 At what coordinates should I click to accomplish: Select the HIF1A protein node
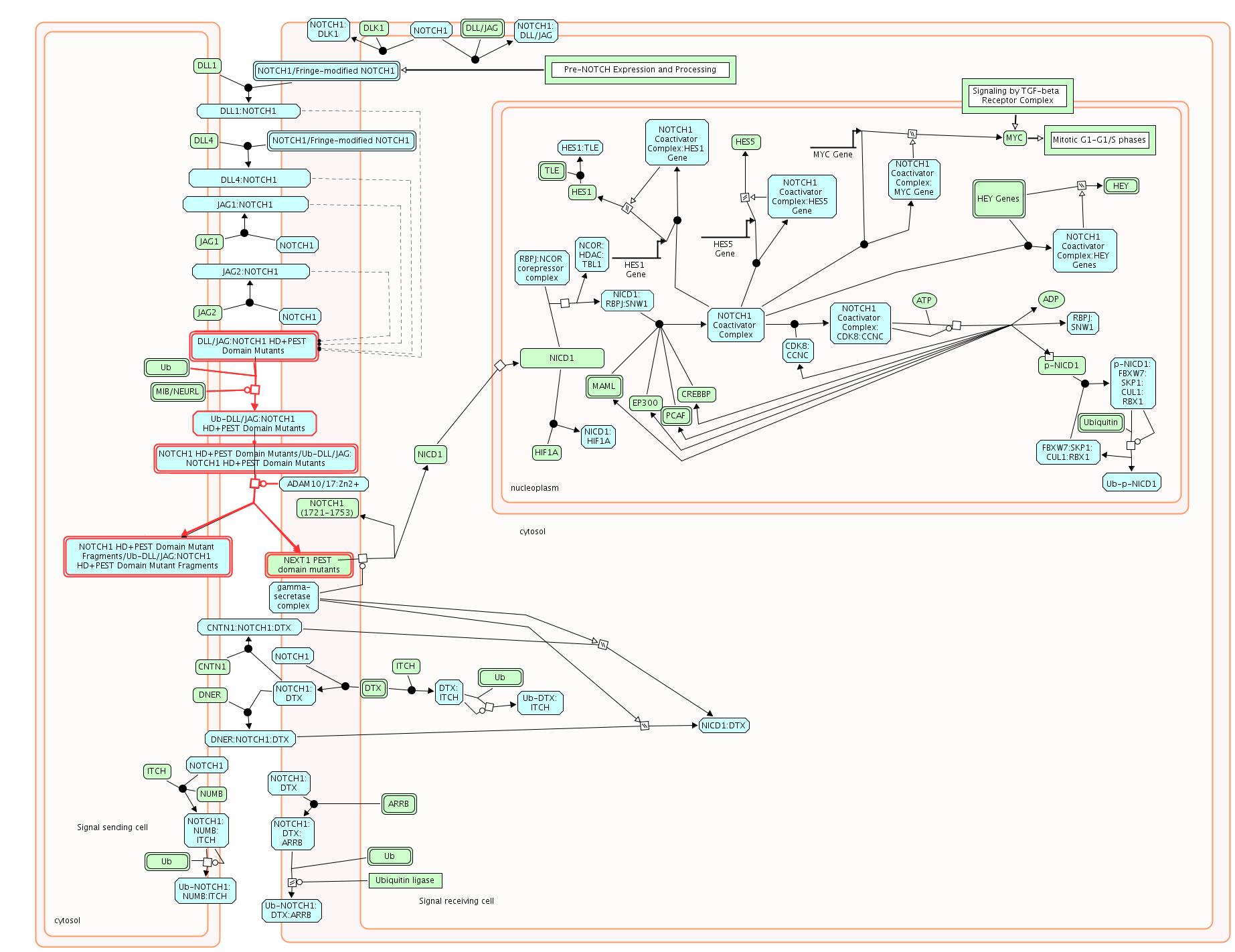click(x=546, y=453)
